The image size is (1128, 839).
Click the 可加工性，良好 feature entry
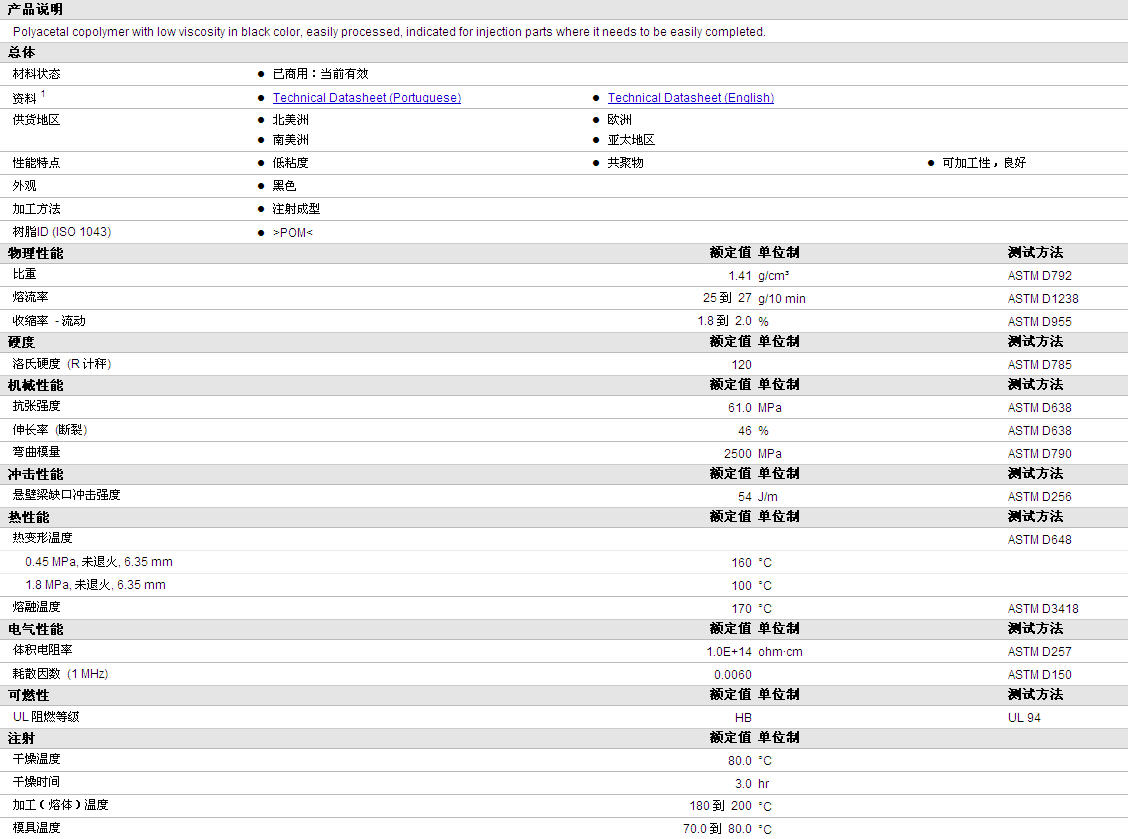(x=984, y=163)
